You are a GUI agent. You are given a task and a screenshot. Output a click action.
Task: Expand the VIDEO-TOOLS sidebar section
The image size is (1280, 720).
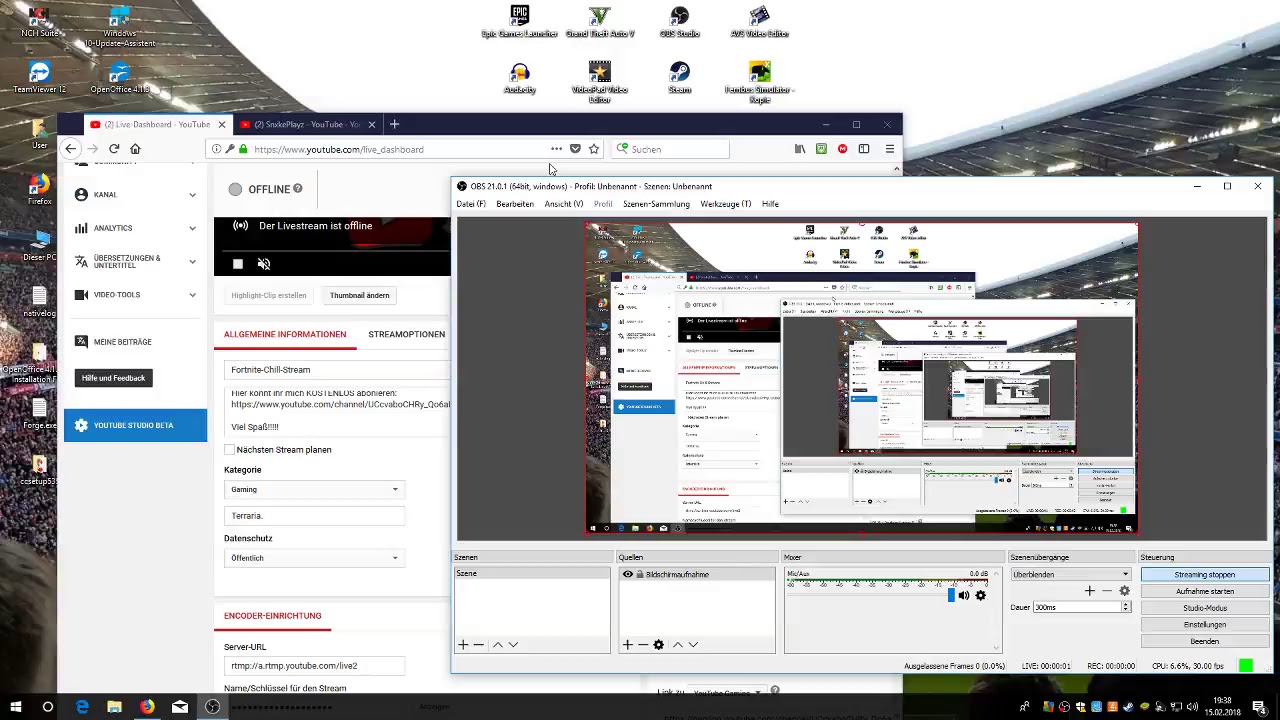click(x=135, y=295)
